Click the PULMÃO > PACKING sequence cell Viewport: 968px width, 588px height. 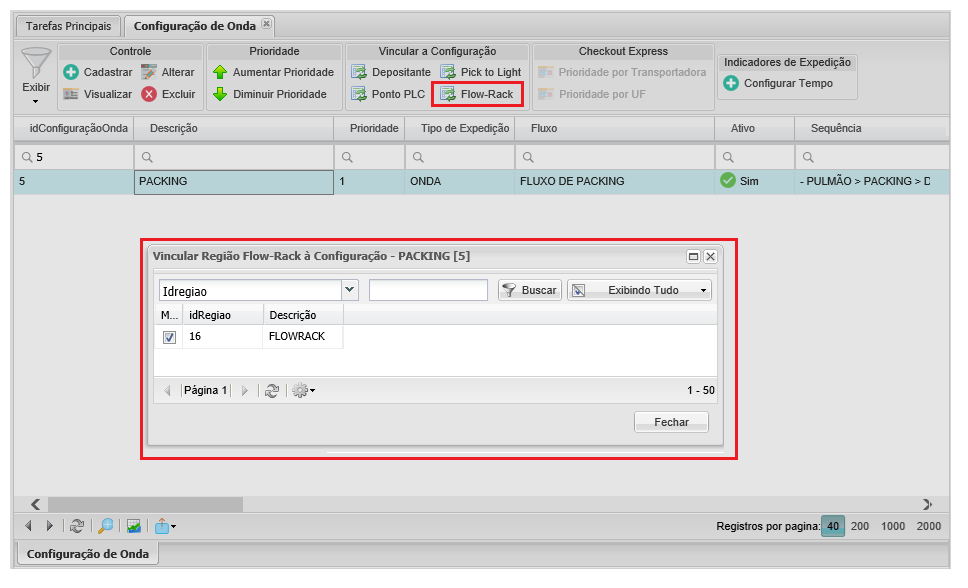tap(872, 182)
